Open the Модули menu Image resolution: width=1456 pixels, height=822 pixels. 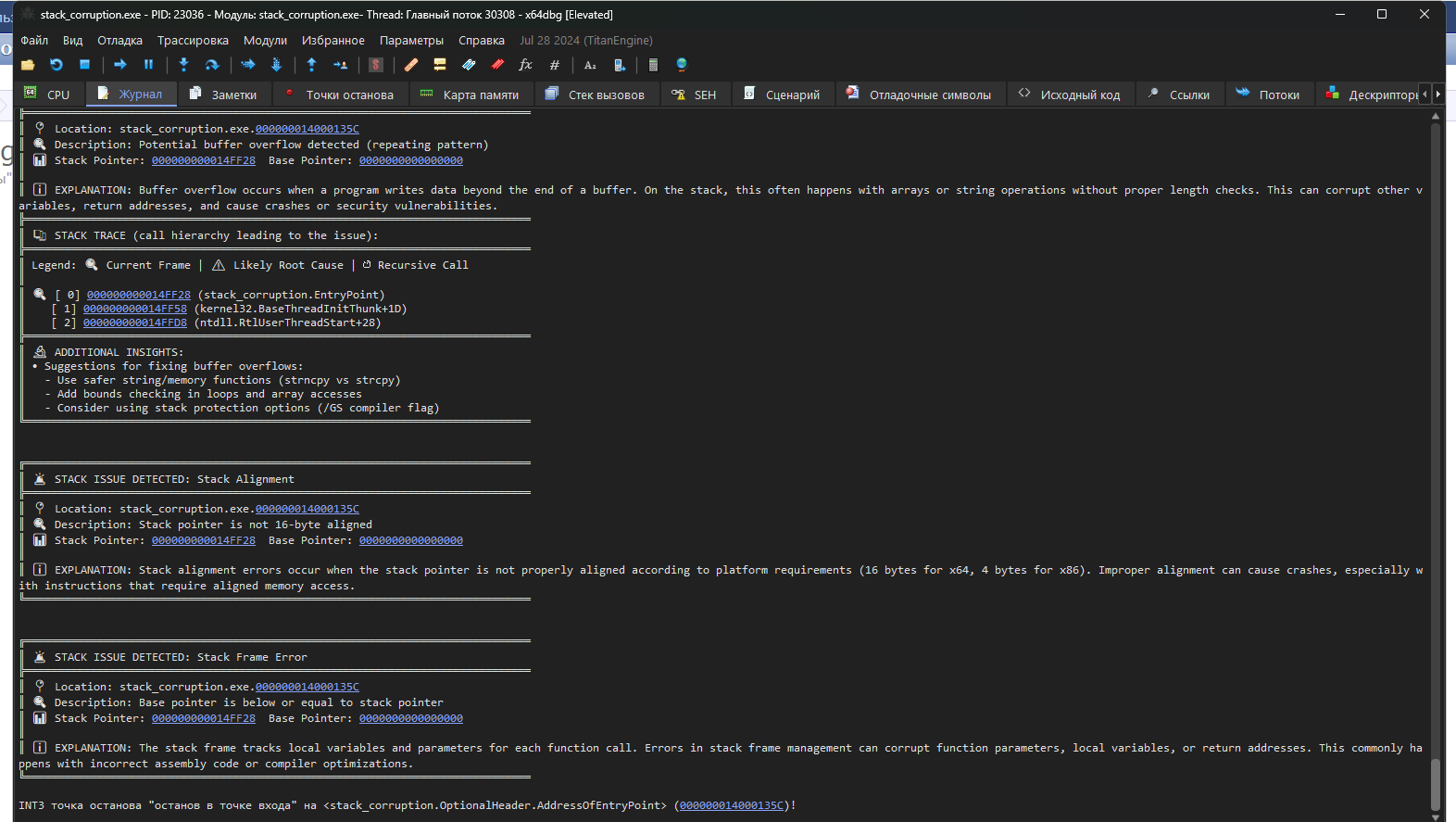[x=265, y=41]
